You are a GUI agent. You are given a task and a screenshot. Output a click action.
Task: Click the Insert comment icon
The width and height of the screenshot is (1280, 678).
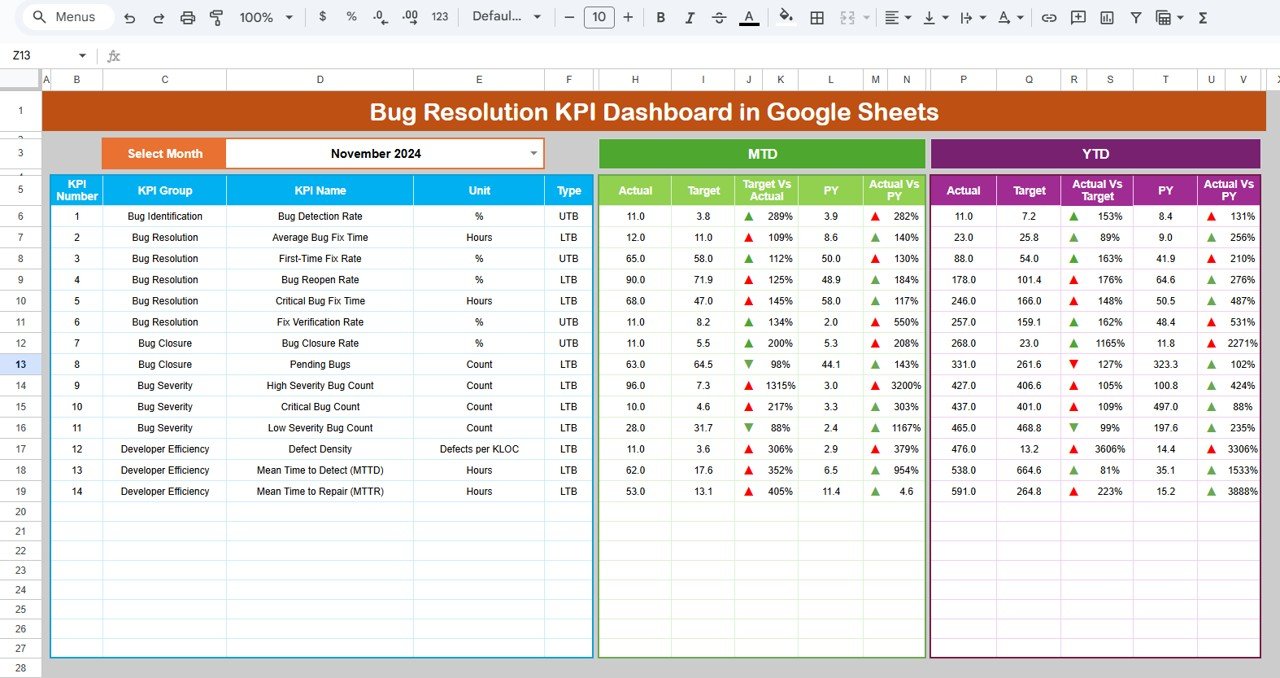click(1078, 17)
